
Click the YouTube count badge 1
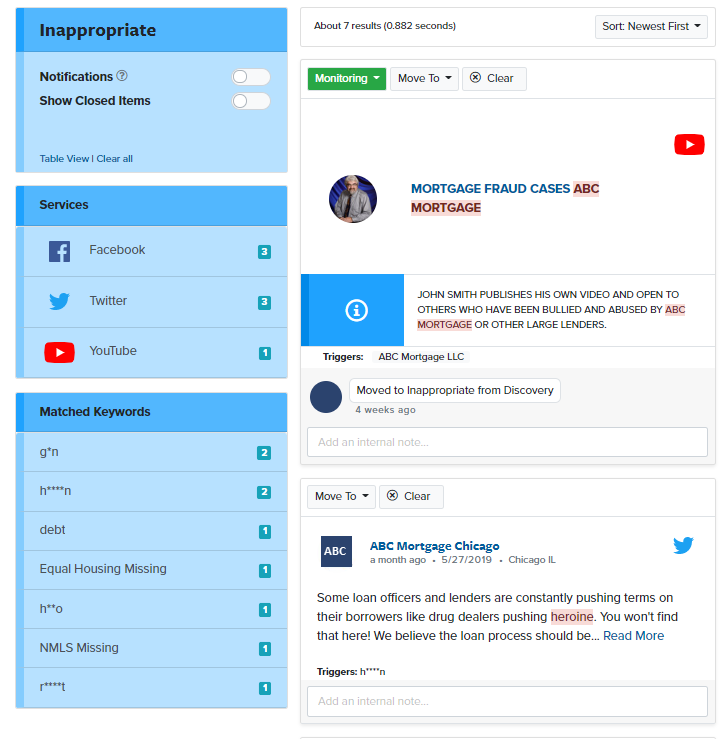[265, 353]
